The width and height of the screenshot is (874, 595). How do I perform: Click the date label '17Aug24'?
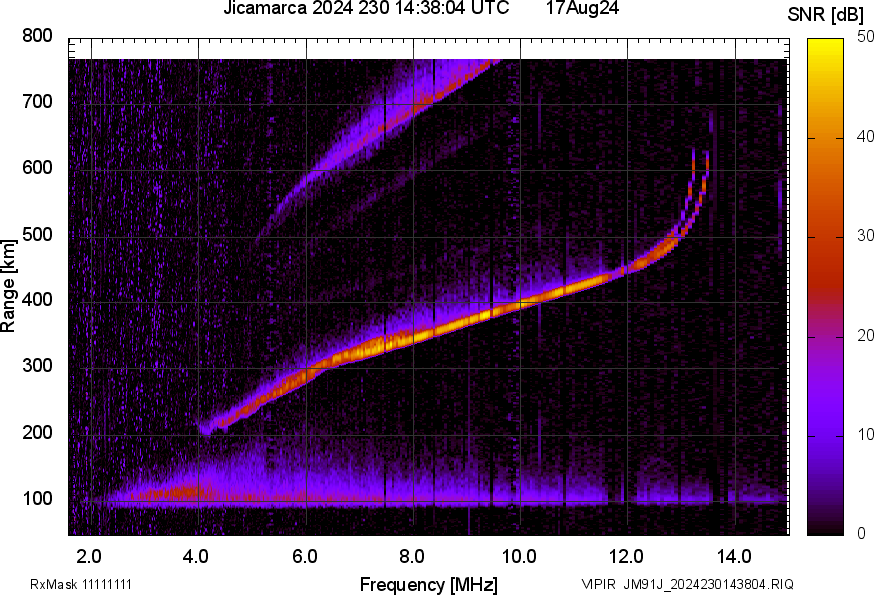coord(582,8)
